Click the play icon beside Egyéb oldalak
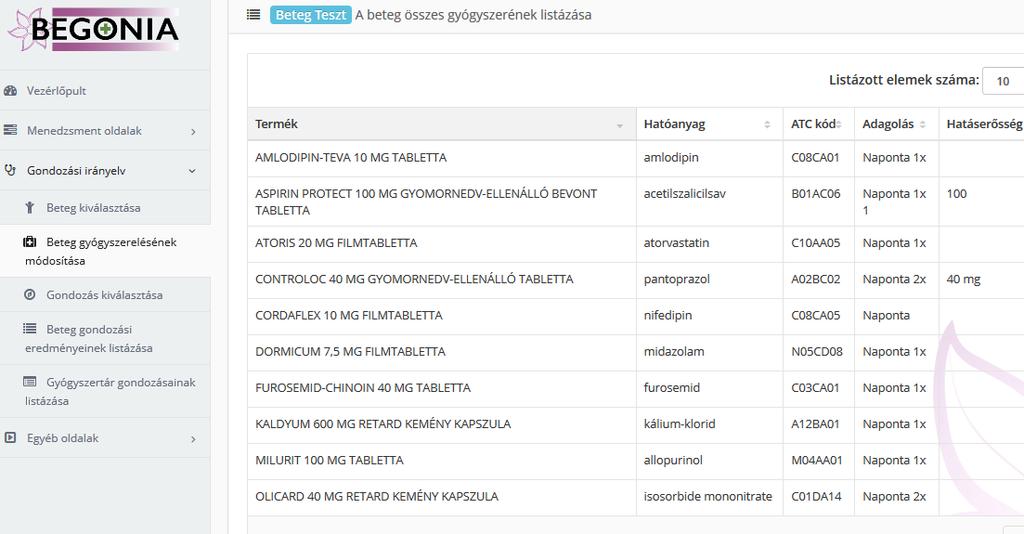The image size is (1024, 534). [10, 437]
